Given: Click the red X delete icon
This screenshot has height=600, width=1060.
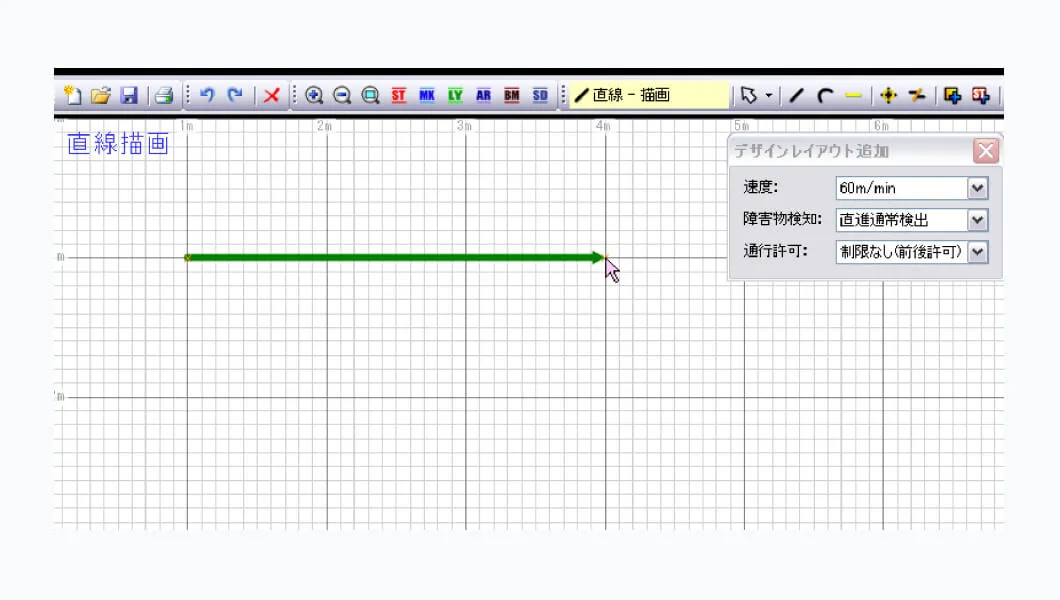Looking at the screenshot, I should click(x=271, y=96).
